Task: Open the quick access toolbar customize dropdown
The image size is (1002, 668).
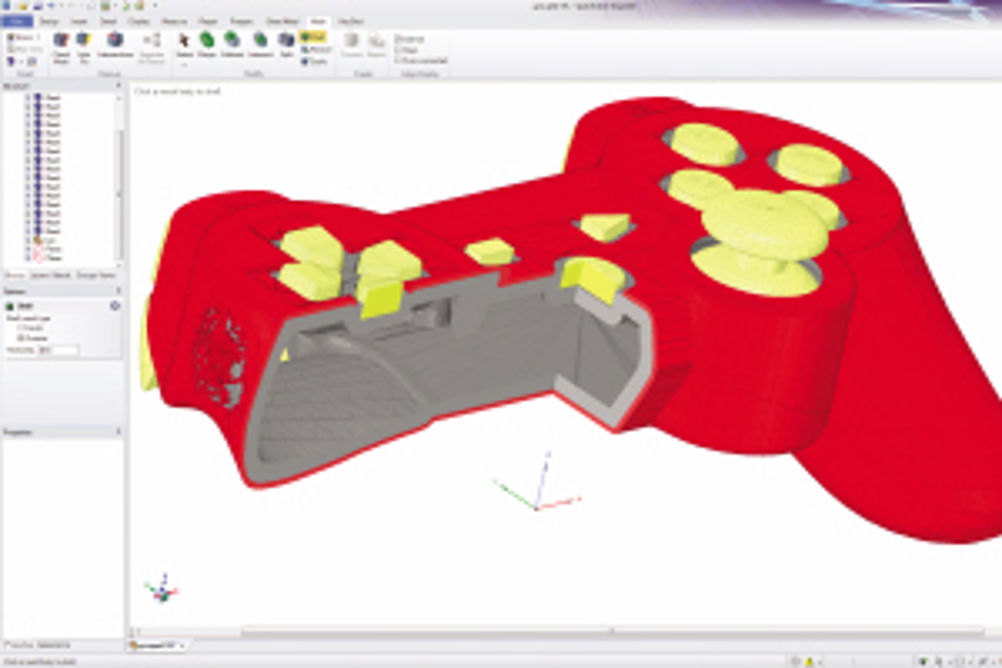Action: (x=155, y=6)
